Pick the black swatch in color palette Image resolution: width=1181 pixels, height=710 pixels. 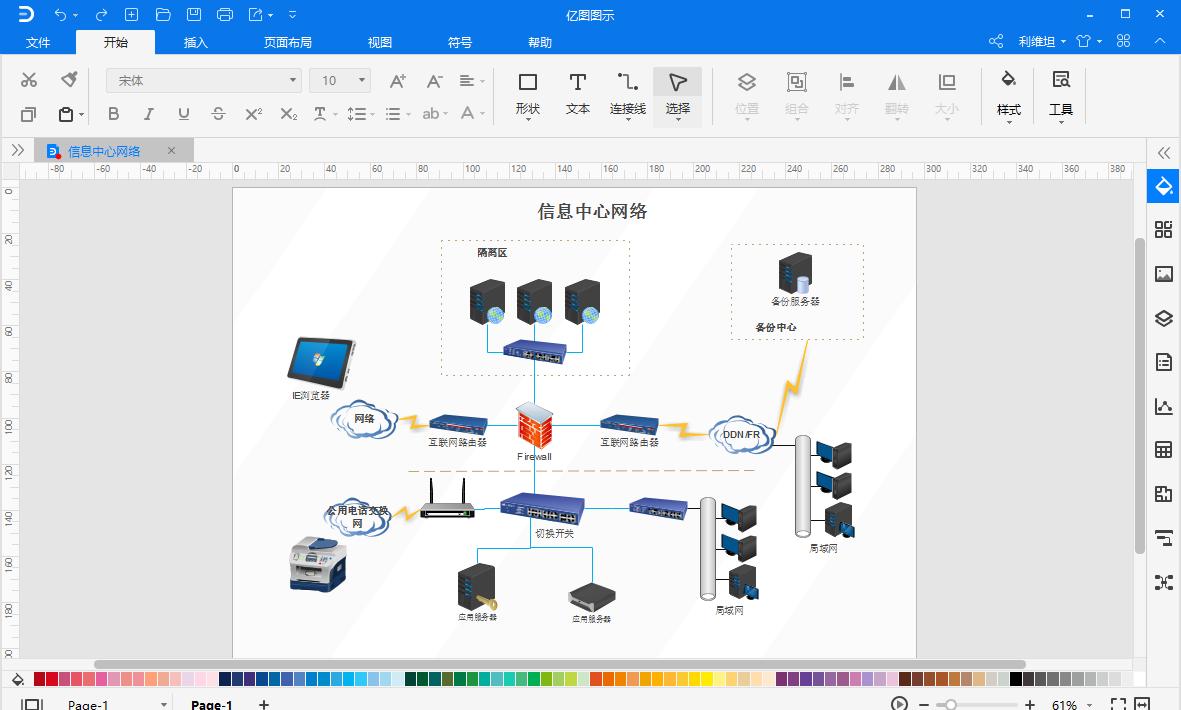coord(1016,680)
